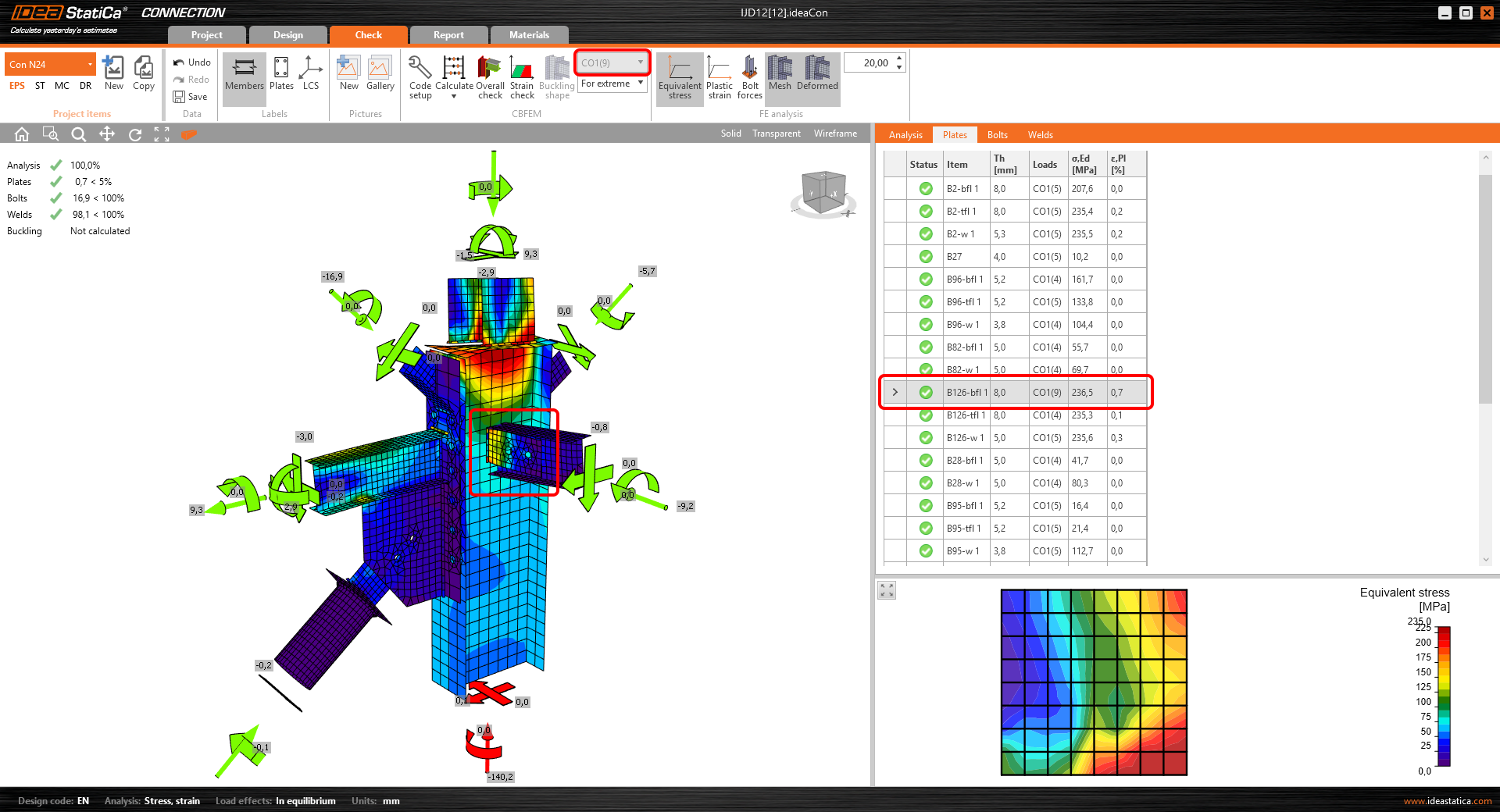The width and height of the screenshot is (1500, 812).
Task: Click the plates table vertical scrollbar
Action: (1485, 289)
